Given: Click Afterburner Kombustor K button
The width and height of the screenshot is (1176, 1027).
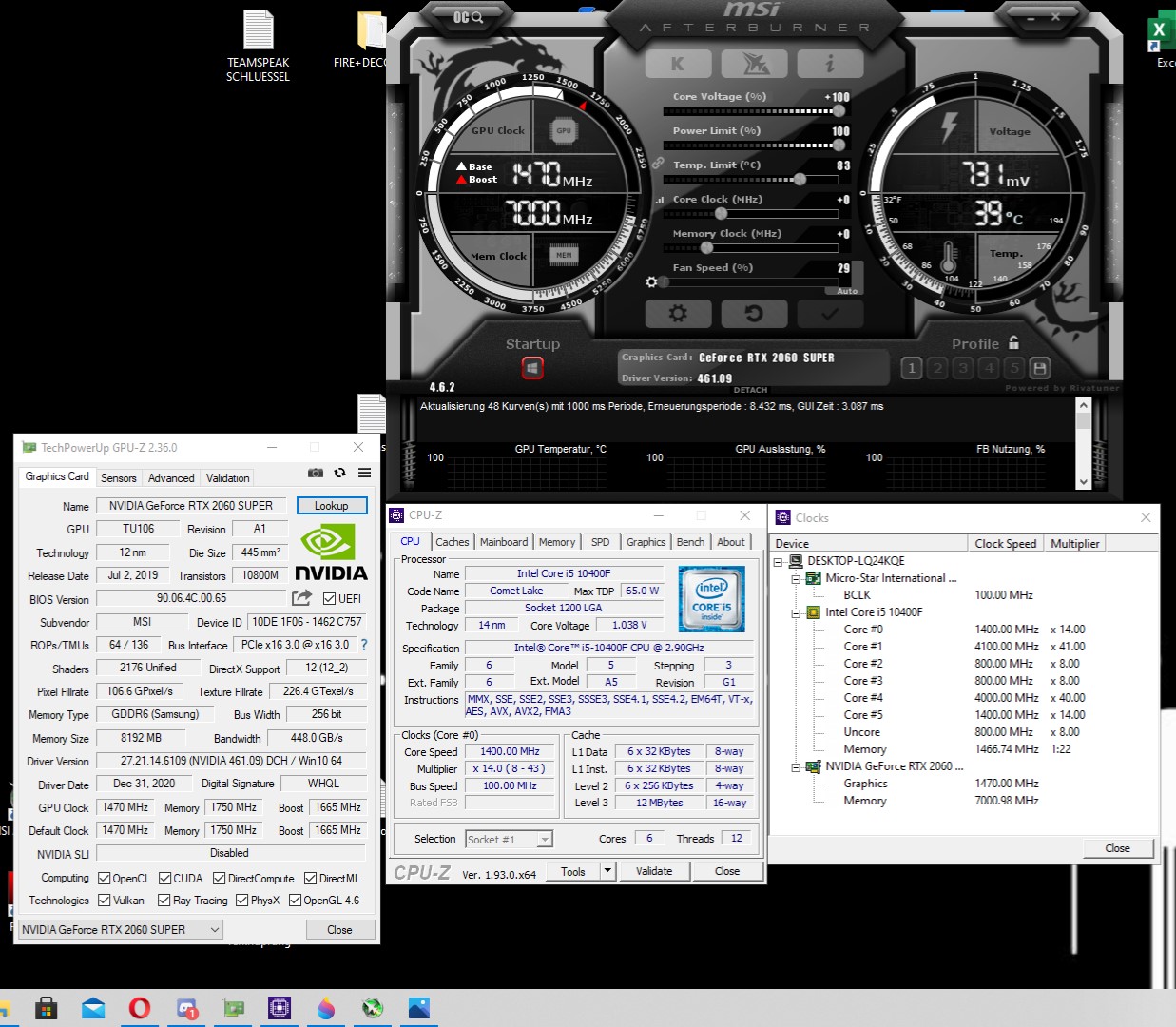Looking at the screenshot, I should 678,64.
